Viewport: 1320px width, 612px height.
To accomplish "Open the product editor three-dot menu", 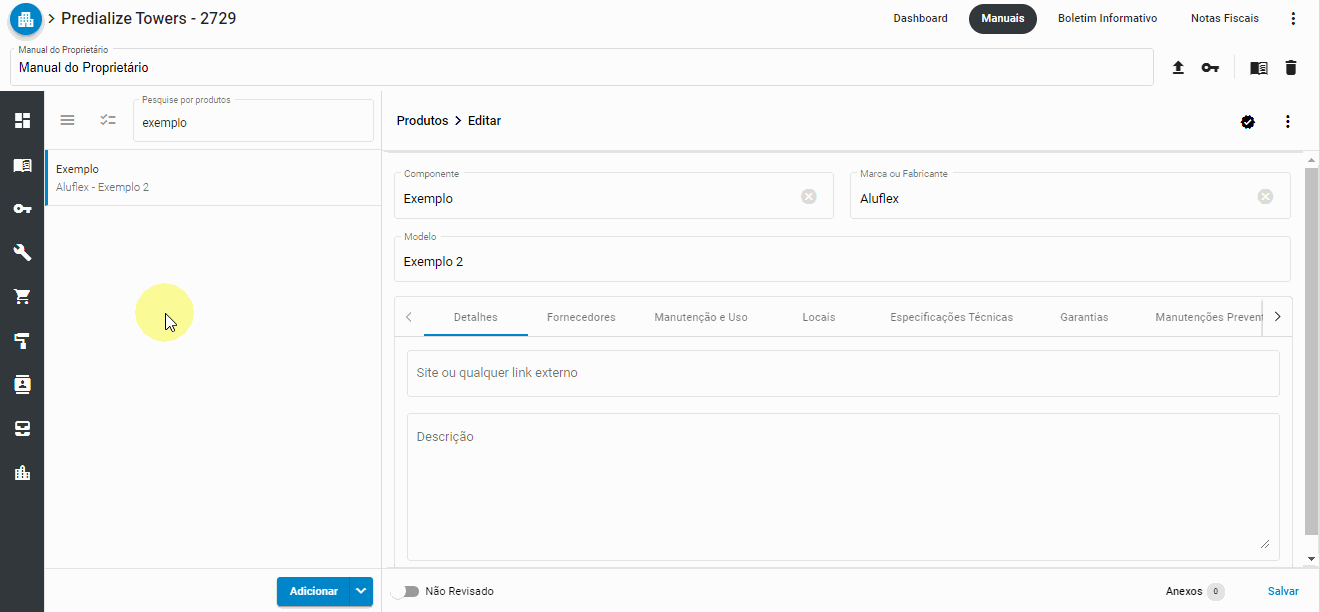I will [1287, 122].
